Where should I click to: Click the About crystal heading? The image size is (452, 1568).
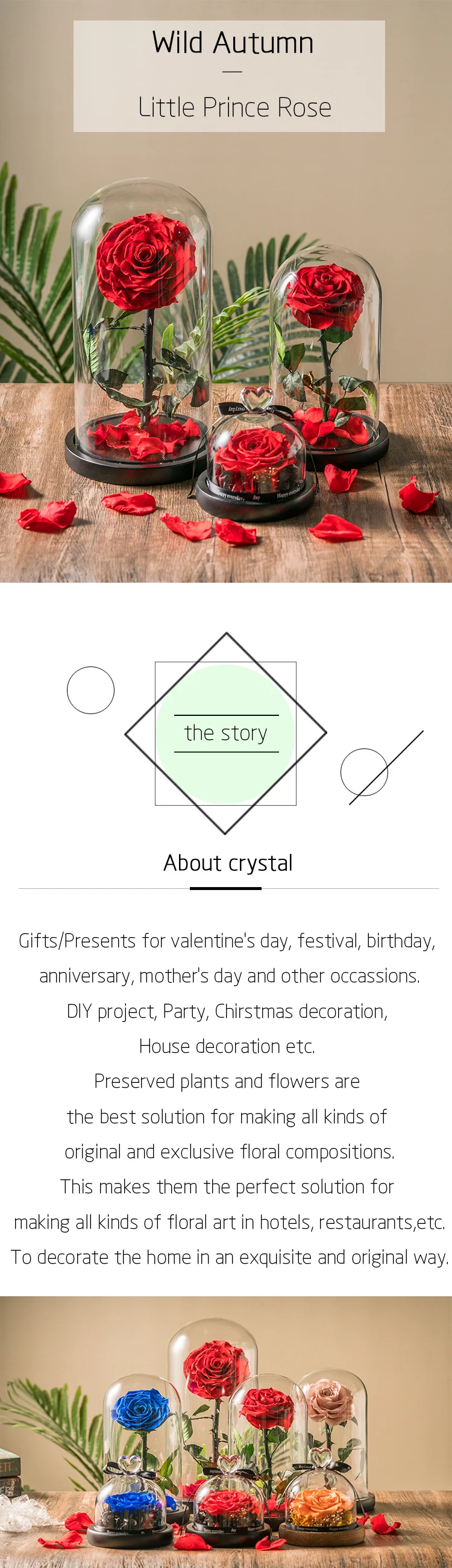(x=228, y=862)
